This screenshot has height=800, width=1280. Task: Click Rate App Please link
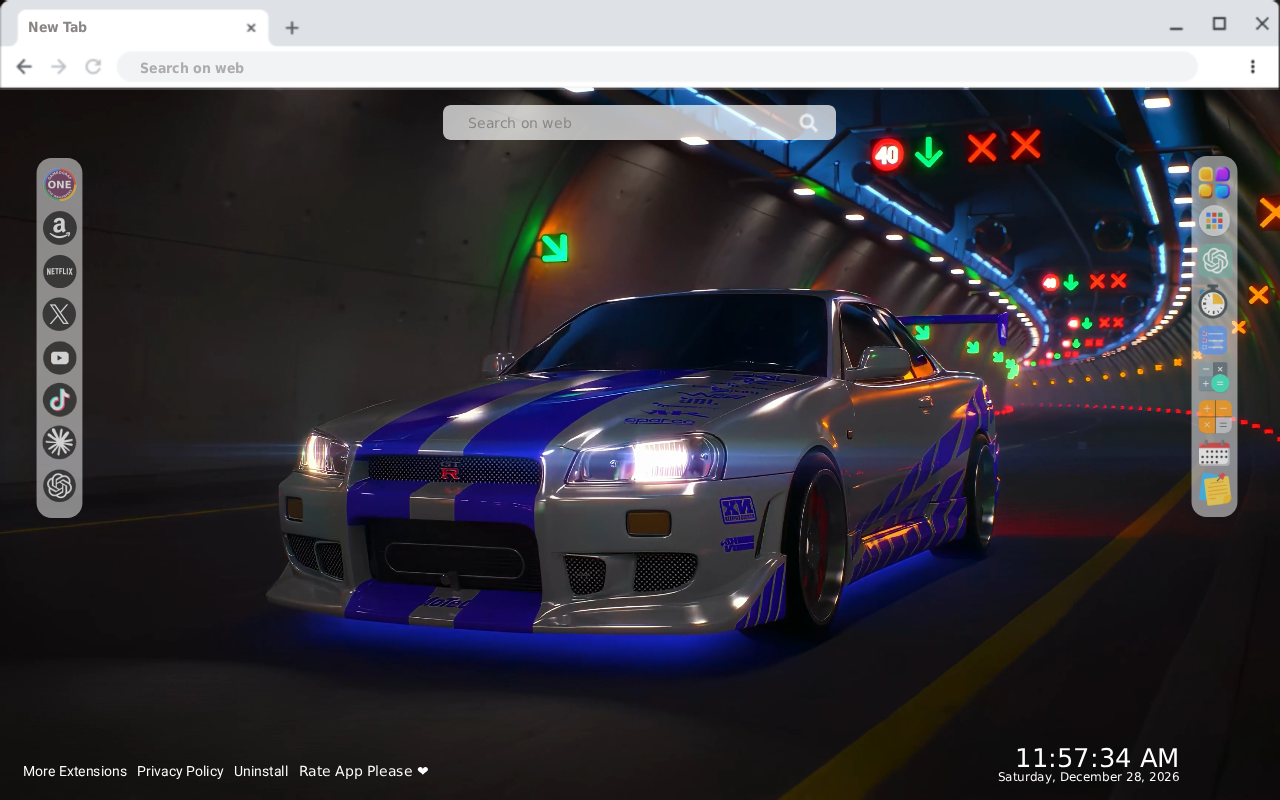(364, 771)
